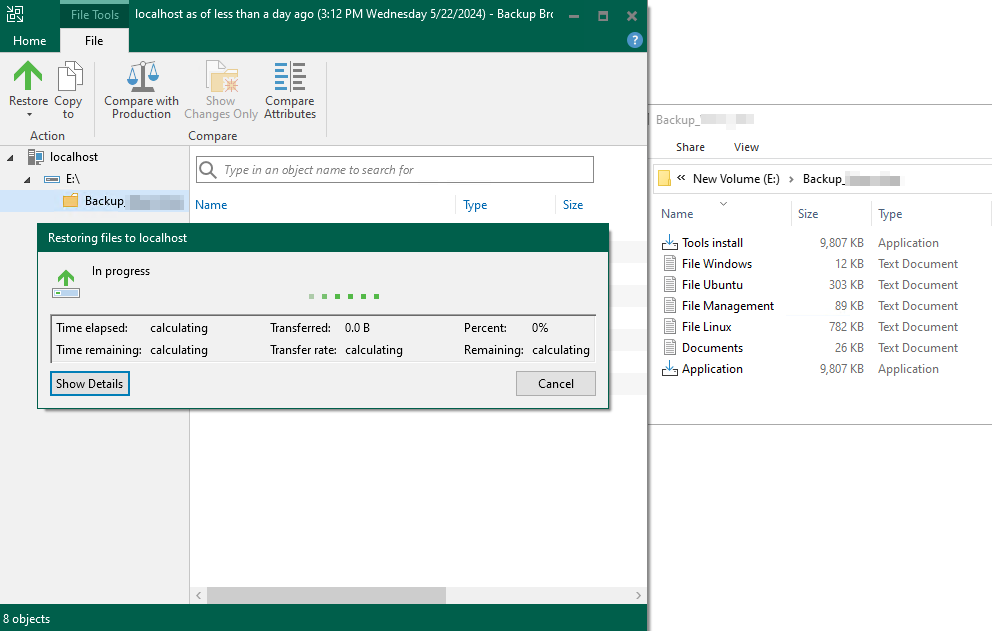The width and height of the screenshot is (992, 631).
Task: Collapse the E:\ drive node
Action: (28, 179)
